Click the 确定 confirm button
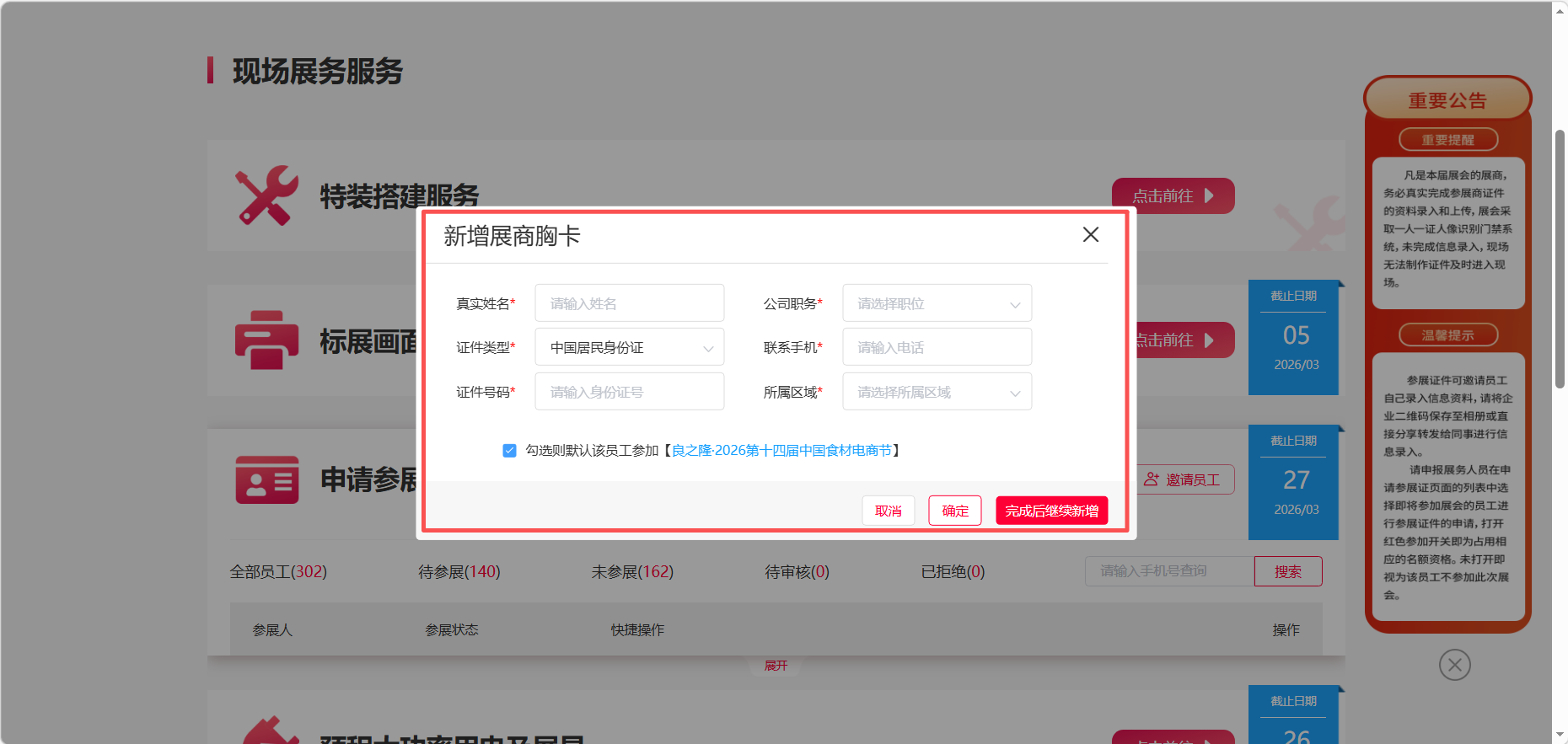The width and height of the screenshot is (1568, 744). pos(954,511)
